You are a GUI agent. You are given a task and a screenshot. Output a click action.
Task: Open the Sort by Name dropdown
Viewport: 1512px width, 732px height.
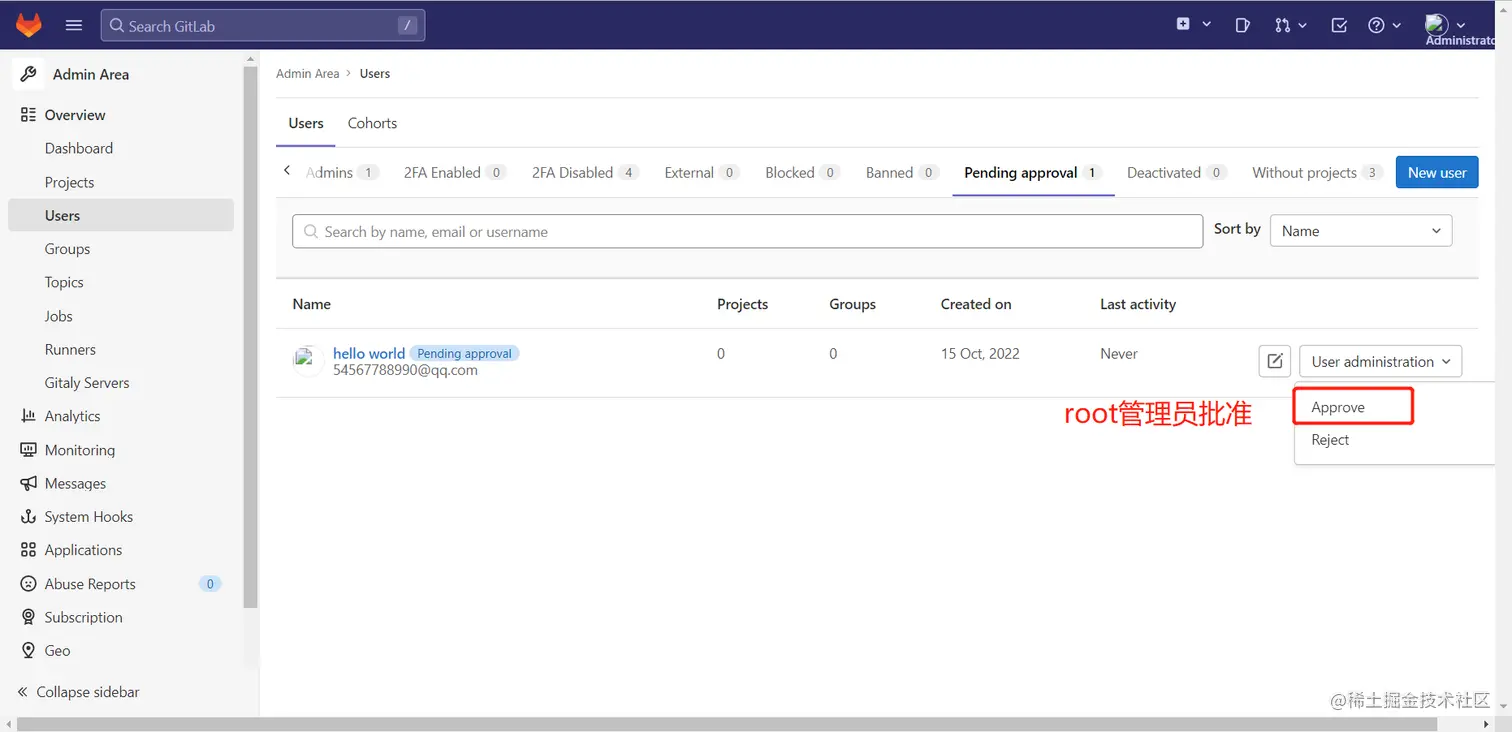pyautogui.click(x=1360, y=231)
